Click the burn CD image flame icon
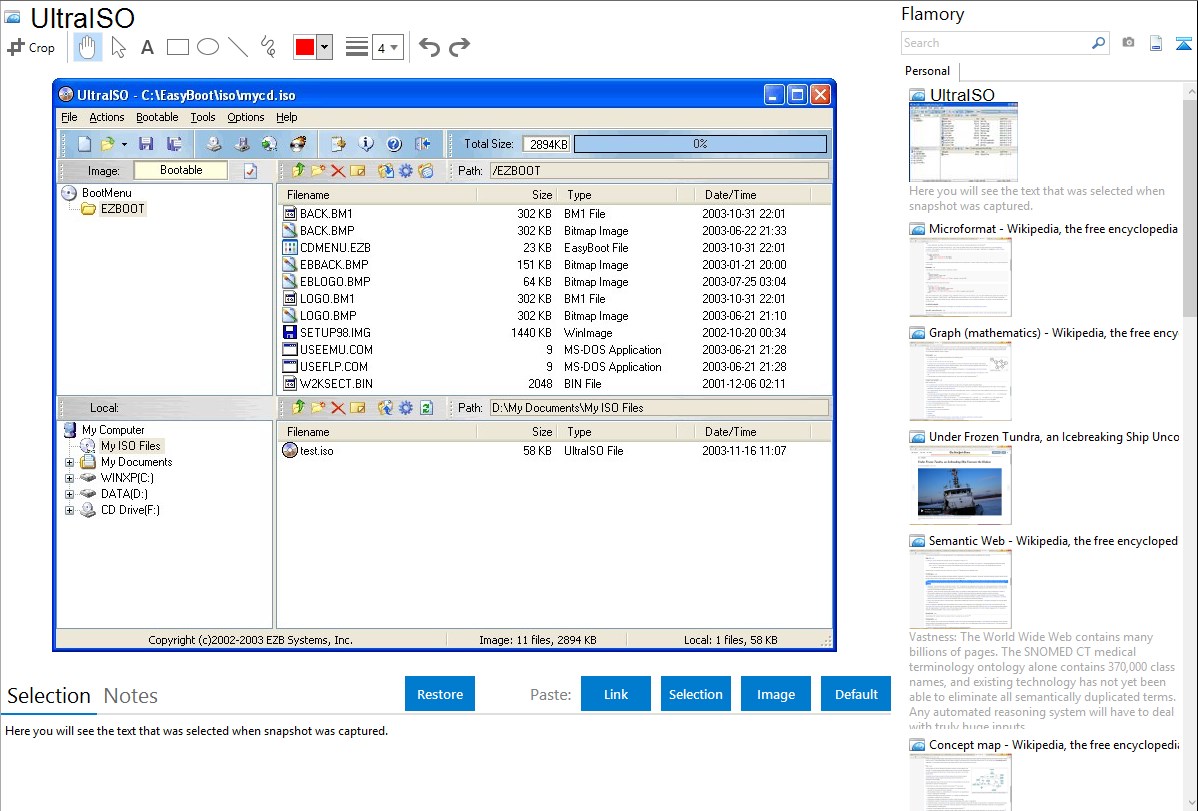1198x811 pixels. point(298,144)
